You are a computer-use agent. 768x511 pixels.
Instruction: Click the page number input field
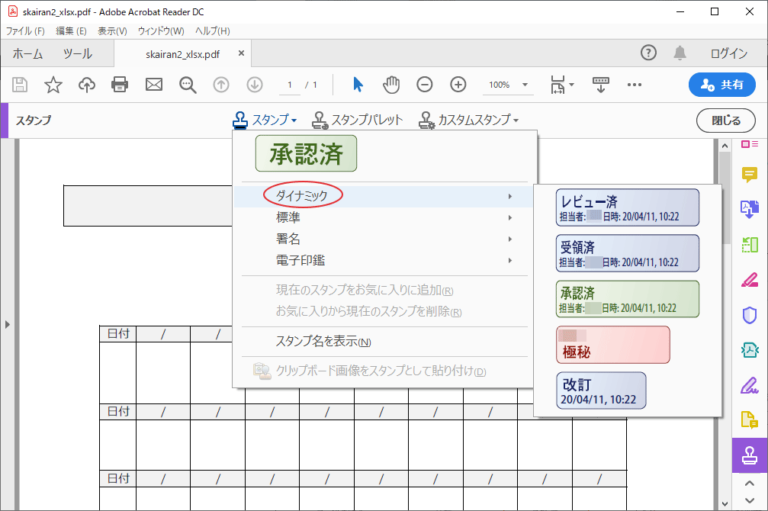tap(289, 85)
